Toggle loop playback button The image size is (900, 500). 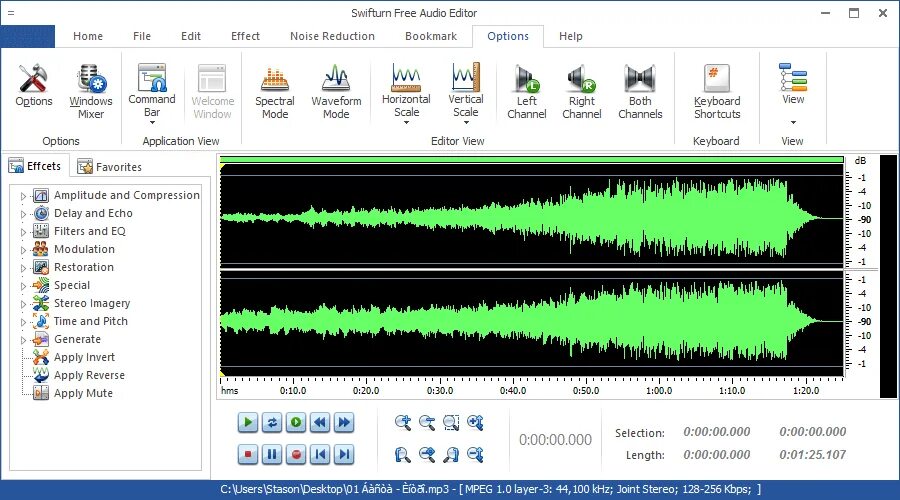[x=272, y=423]
